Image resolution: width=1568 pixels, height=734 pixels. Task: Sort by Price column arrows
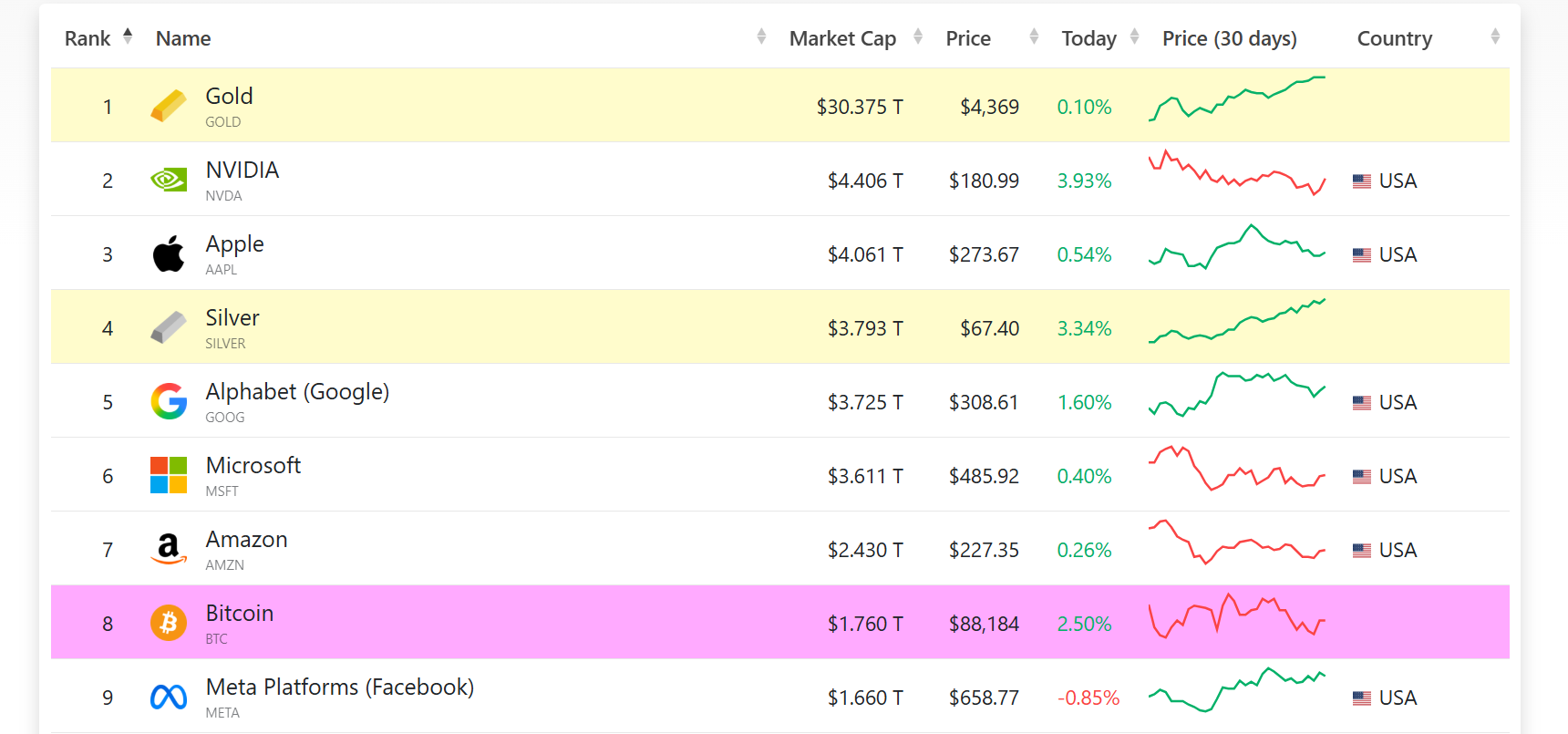pyautogui.click(x=1034, y=36)
